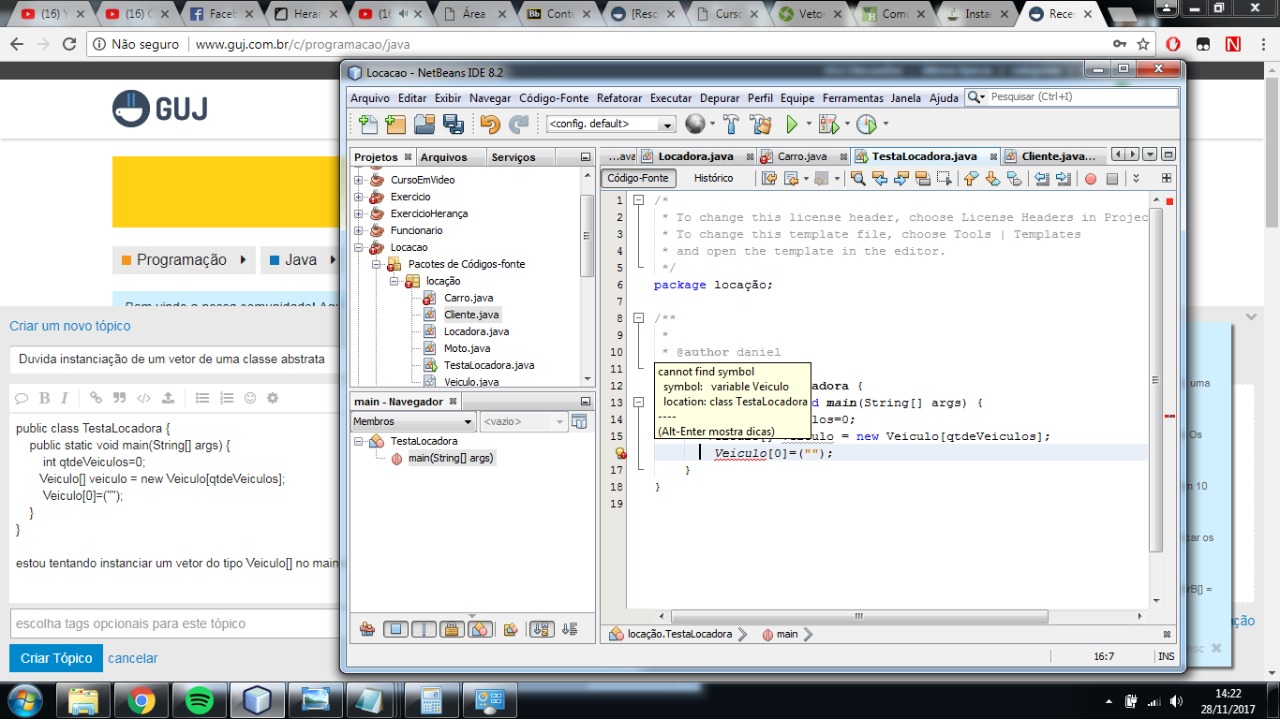Click Criar Tópico button on GUJ page
Image resolution: width=1280 pixels, height=719 pixels.
(56, 658)
